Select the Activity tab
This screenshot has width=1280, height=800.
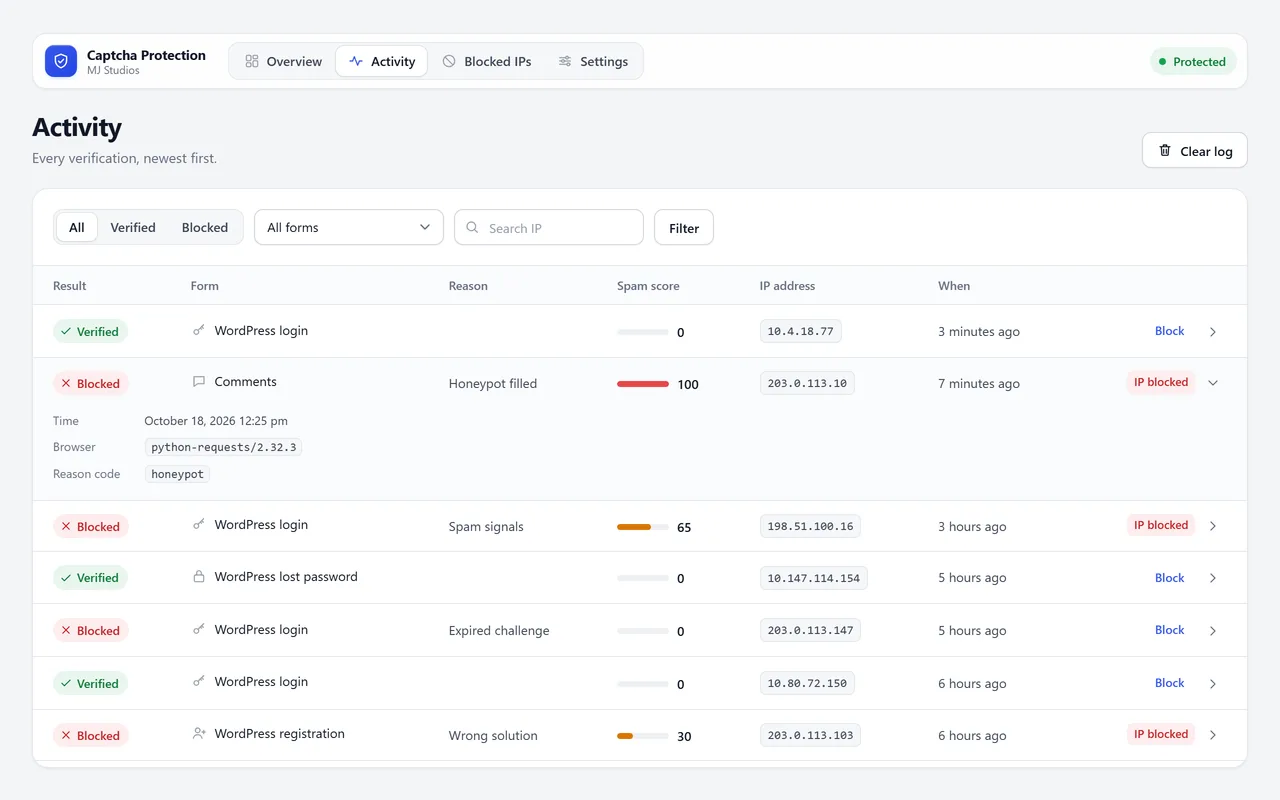pos(382,61)
